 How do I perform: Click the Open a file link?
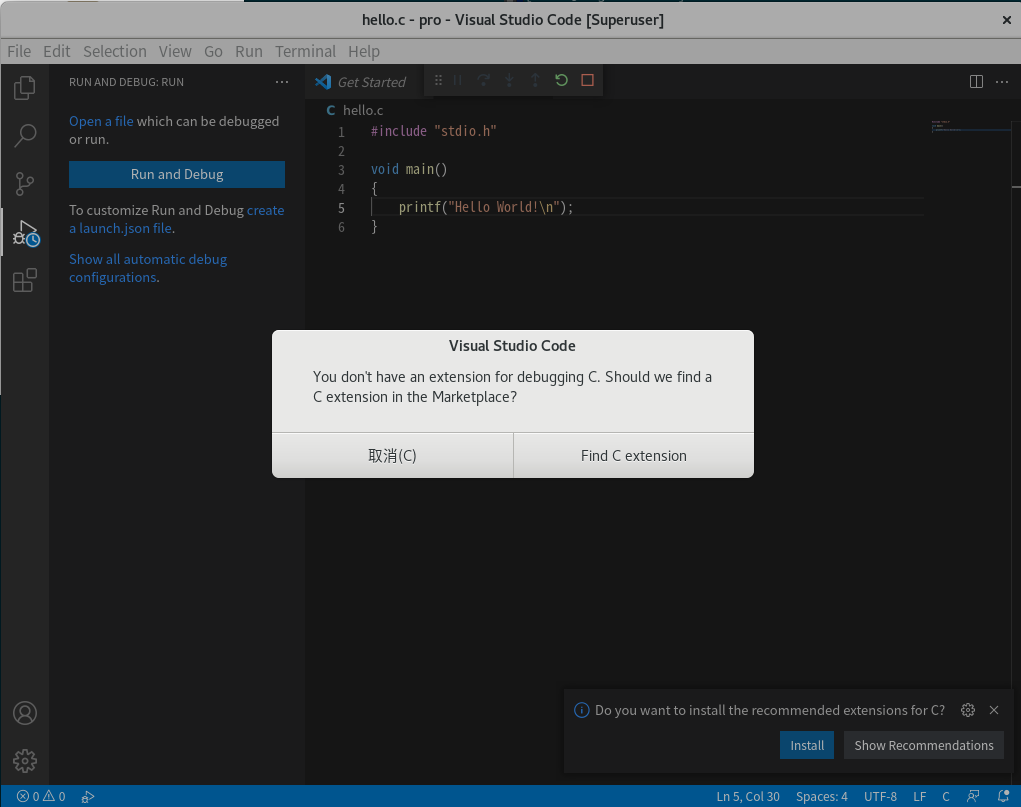click(101, 121)
